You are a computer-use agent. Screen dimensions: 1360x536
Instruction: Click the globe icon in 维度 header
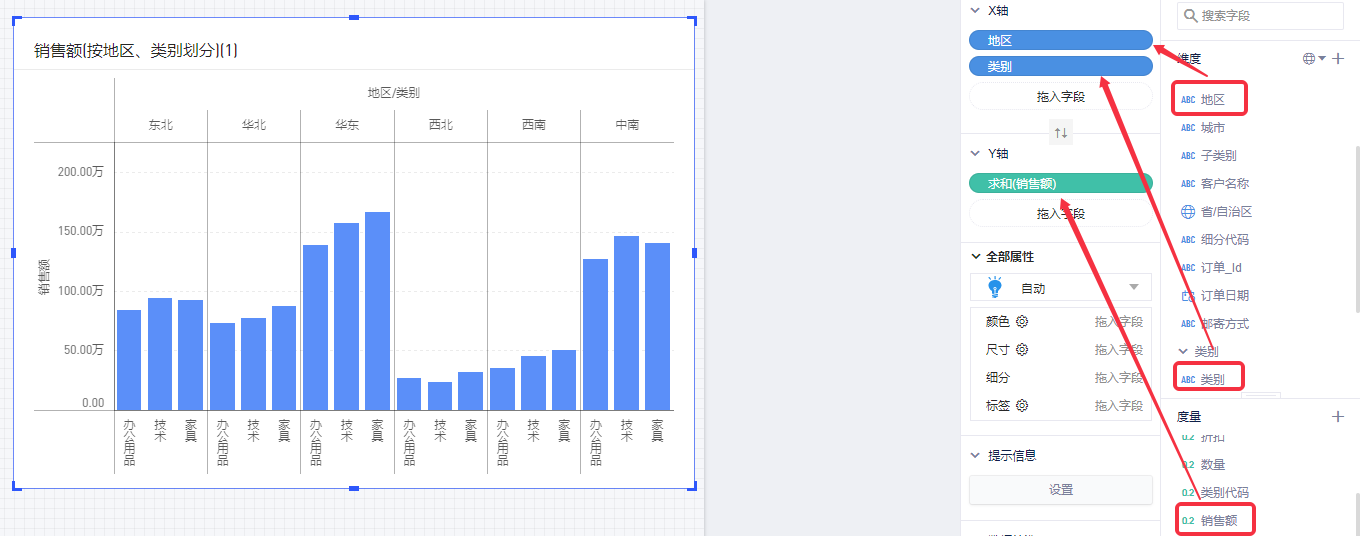(1309, 59)
